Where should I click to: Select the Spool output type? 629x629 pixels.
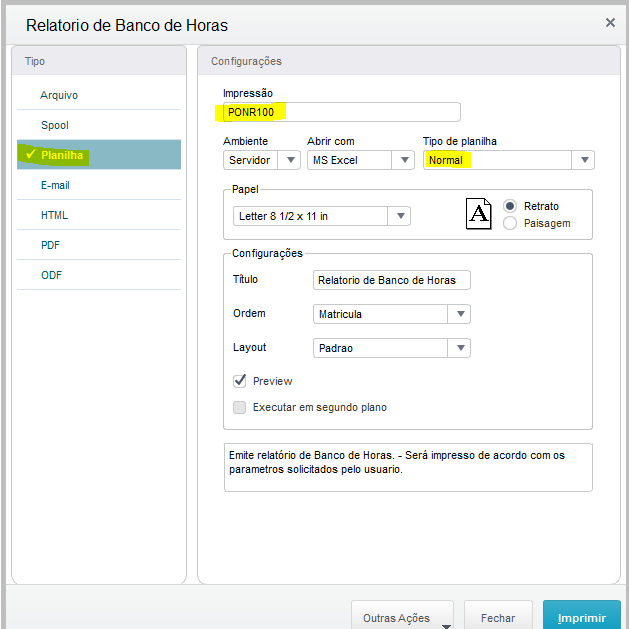point(99,125)
